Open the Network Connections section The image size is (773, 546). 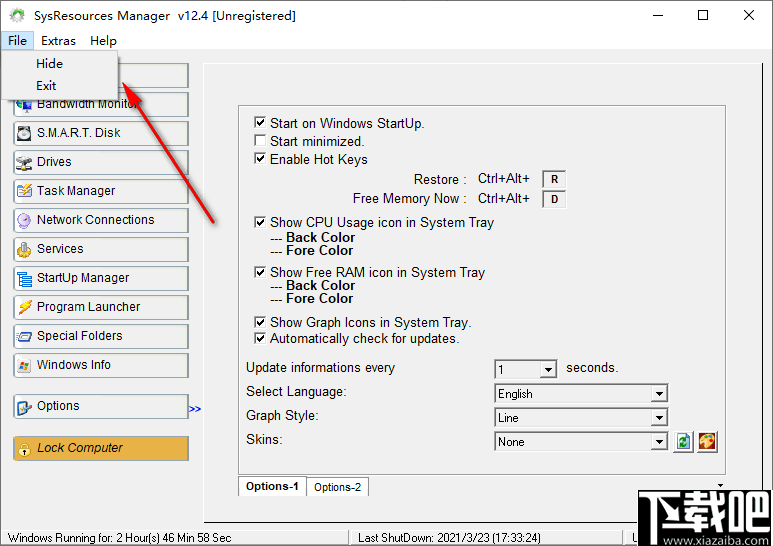pos(101,220)
